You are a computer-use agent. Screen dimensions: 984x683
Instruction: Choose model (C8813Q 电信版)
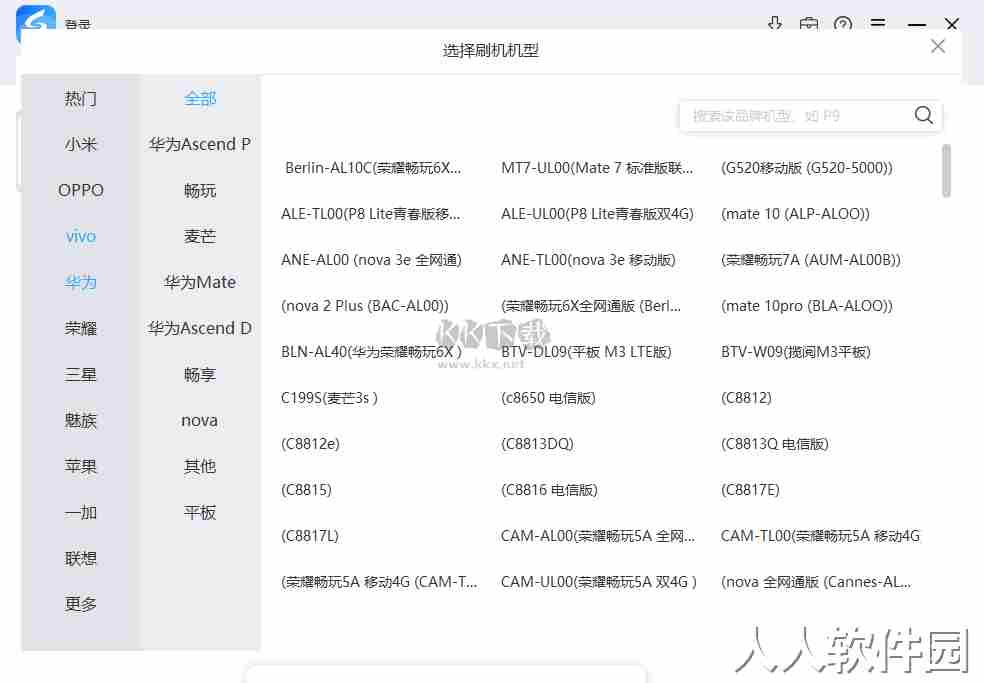click(x=774, y=444)
